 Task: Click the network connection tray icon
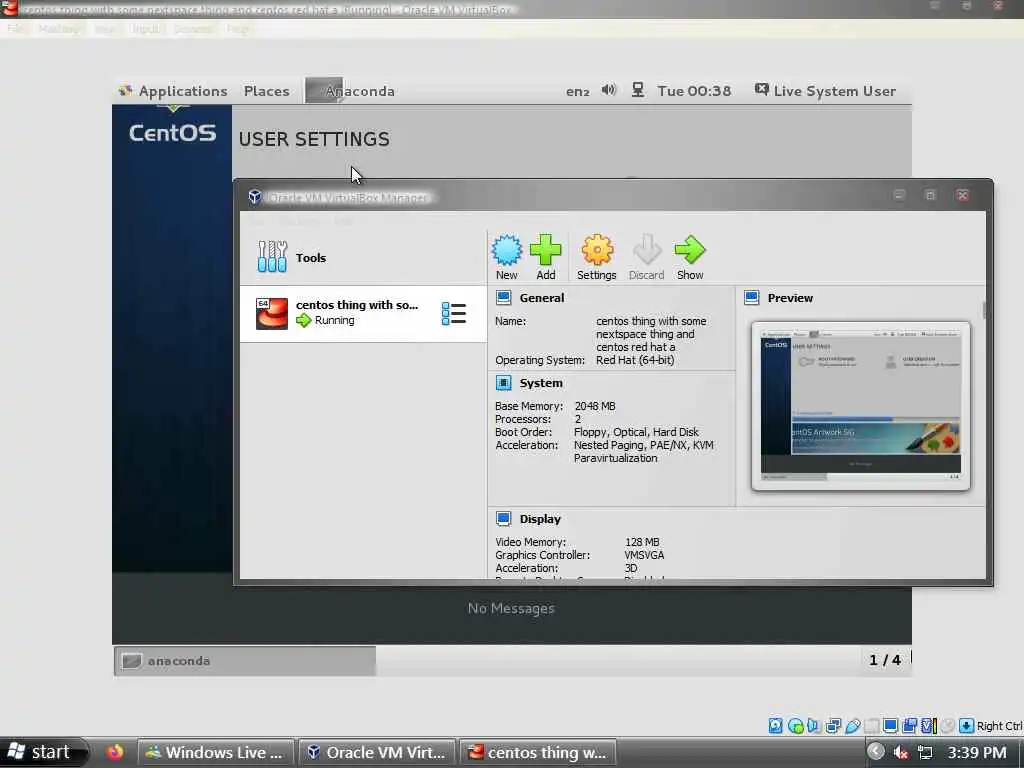pos(925,752)
